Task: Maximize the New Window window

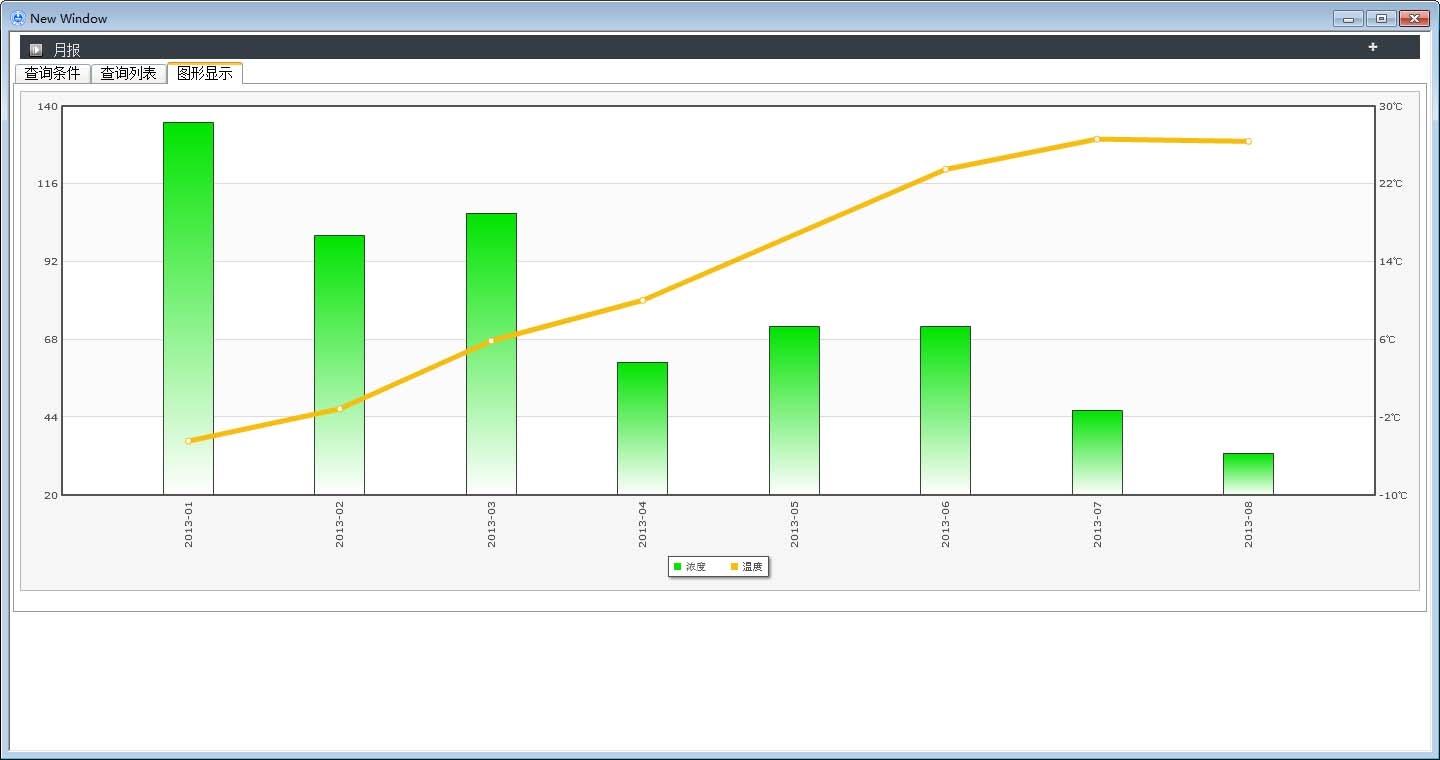Action: coord(1381,18)
